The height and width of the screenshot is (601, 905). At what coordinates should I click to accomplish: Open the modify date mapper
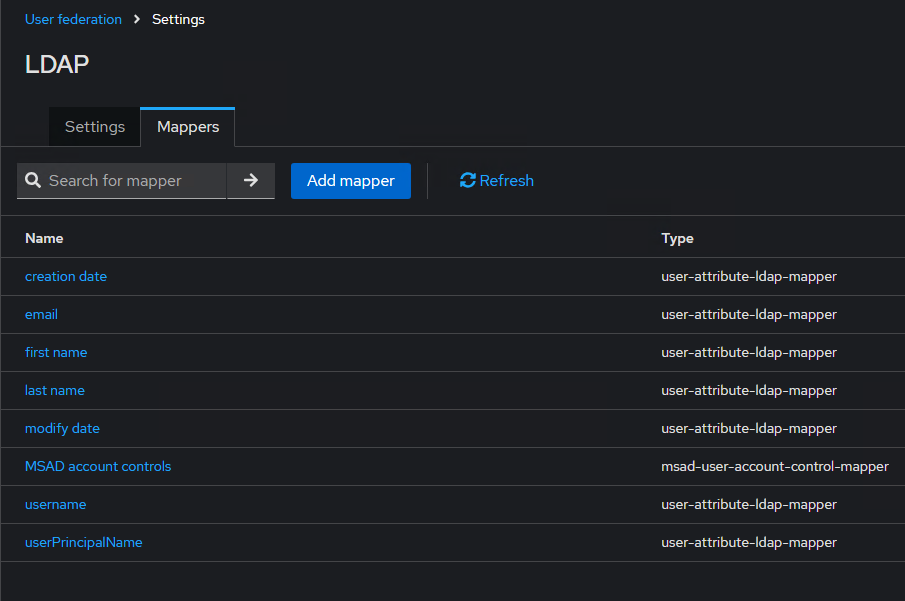coord(62,428)
